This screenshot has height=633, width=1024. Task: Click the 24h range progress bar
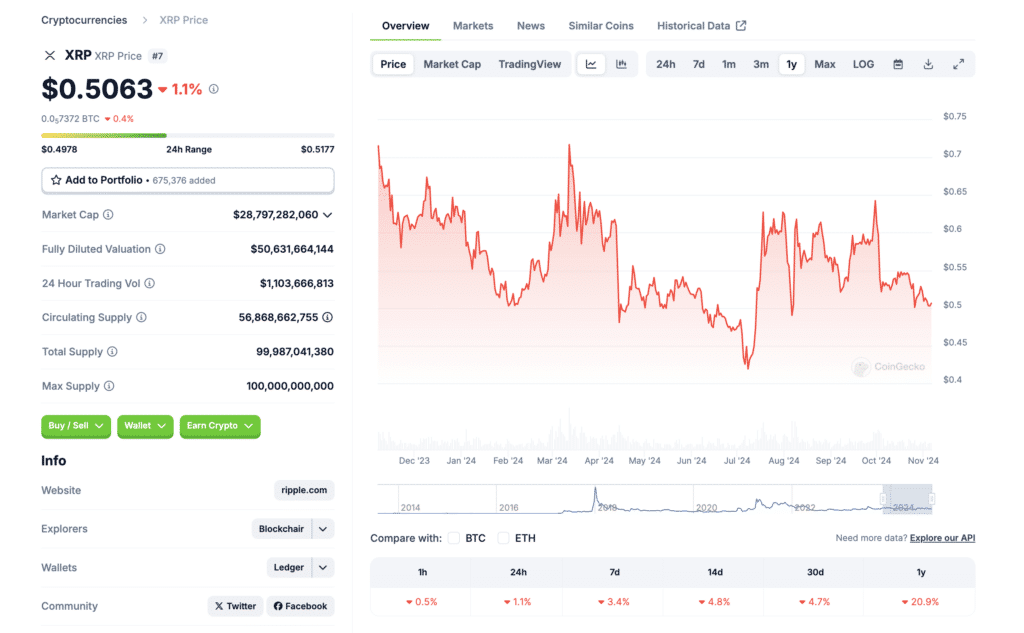point(188,135)
